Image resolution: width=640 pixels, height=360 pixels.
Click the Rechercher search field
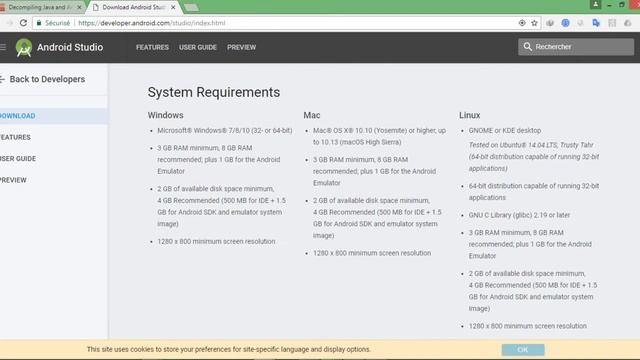click(576, 47)
